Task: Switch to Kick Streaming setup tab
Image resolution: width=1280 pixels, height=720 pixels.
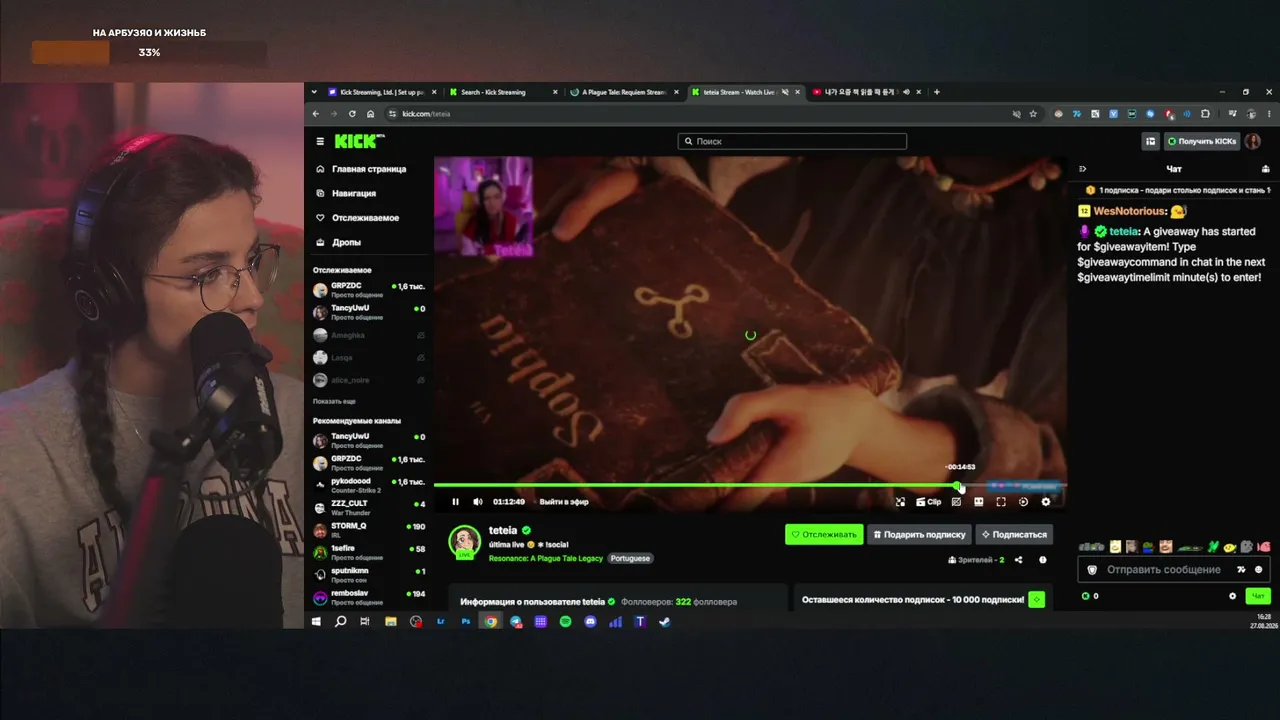Action: click(x=382, y=92)
